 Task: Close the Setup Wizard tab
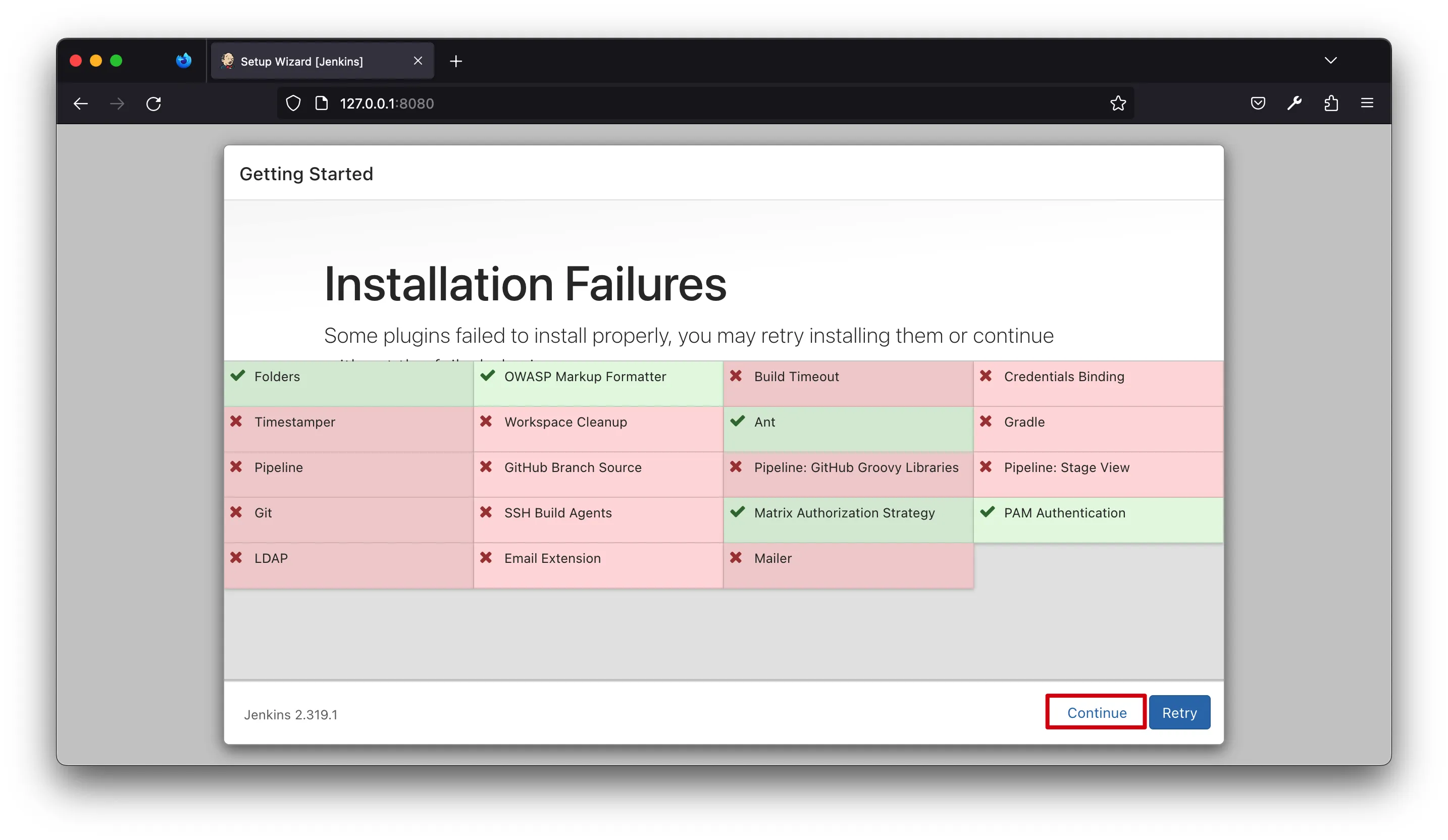coord(418,61)
